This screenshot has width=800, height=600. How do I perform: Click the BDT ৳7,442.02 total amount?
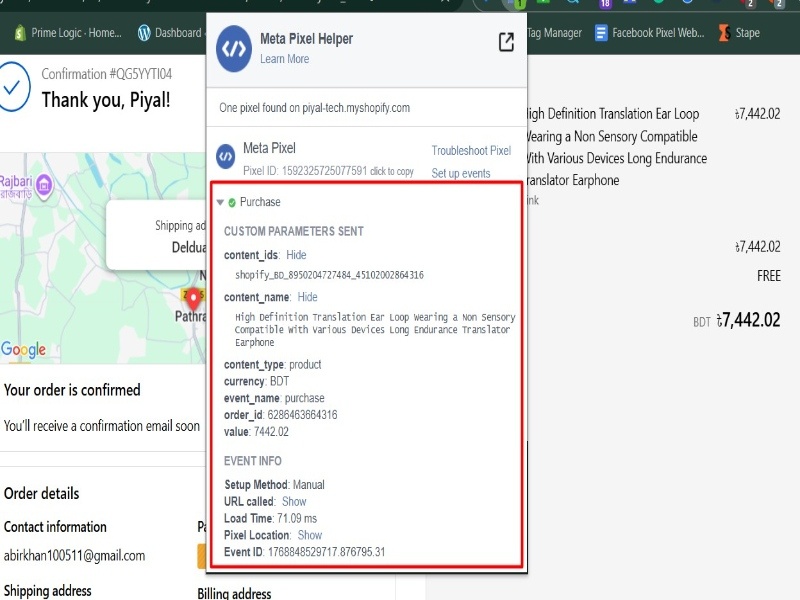click(736, 320)
